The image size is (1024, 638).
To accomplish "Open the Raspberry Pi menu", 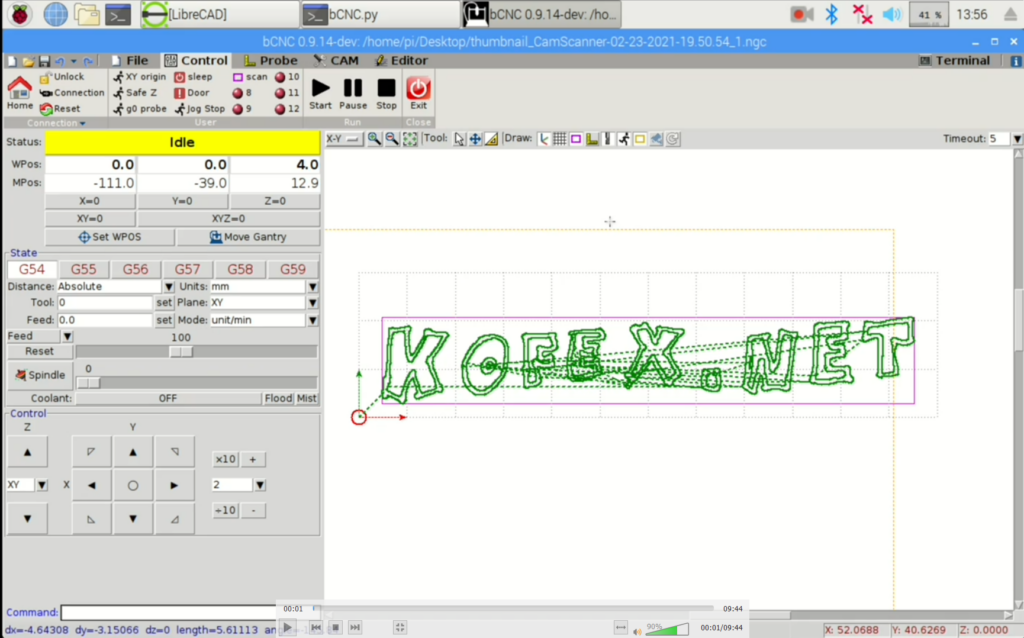I will 20,14.
